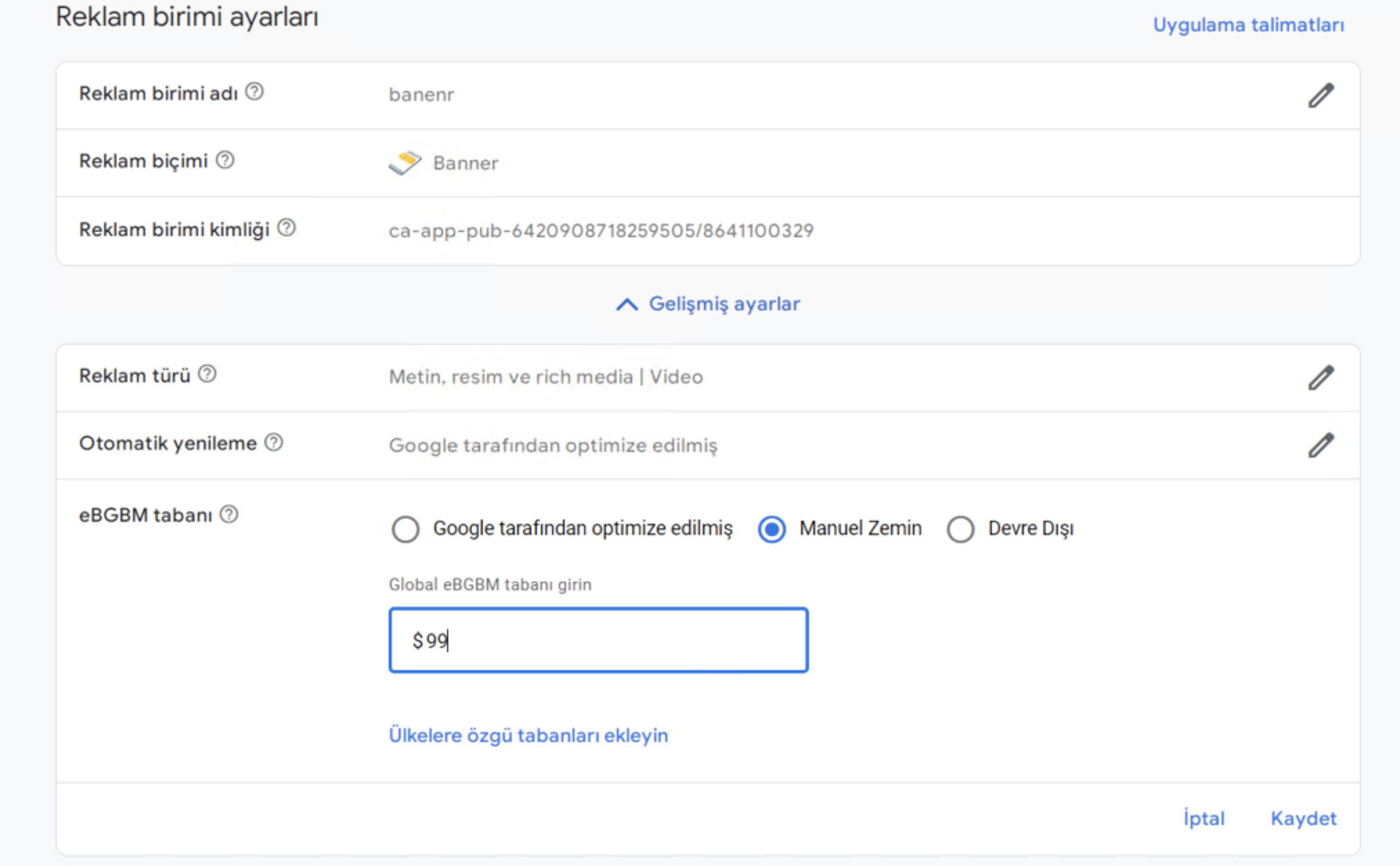
Task: Click the Reklam birimi kimliği label
Action: [x=174, y=230]
